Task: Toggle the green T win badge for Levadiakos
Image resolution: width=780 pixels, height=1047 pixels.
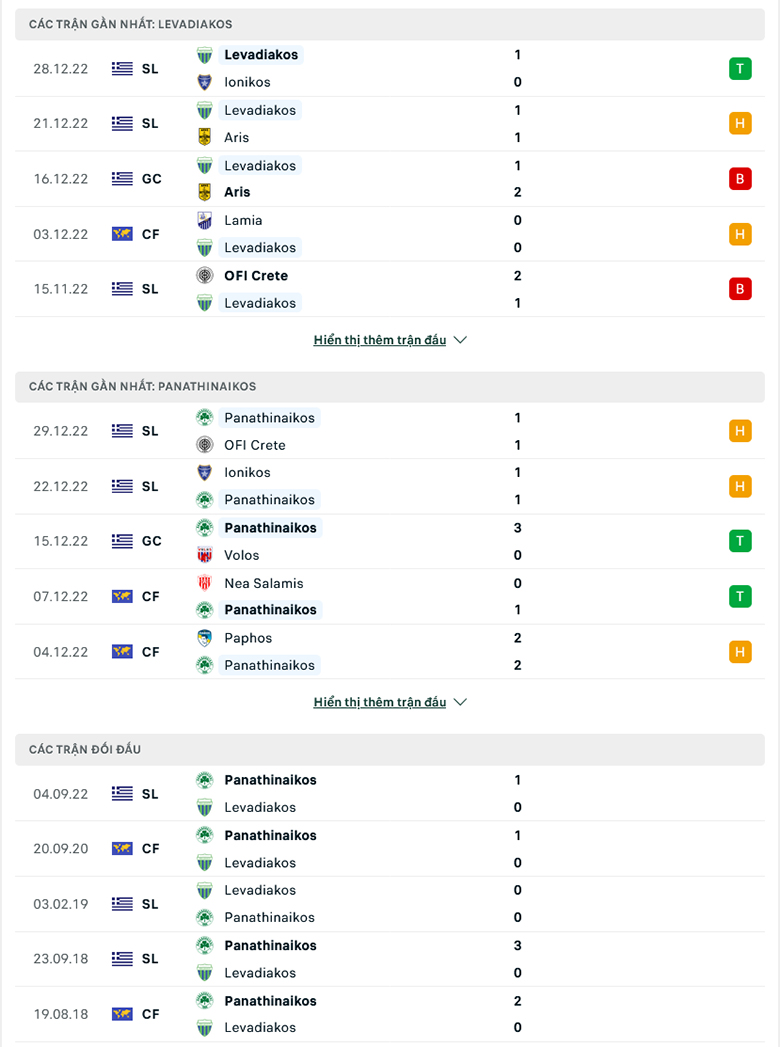Action: click(740, 68)
